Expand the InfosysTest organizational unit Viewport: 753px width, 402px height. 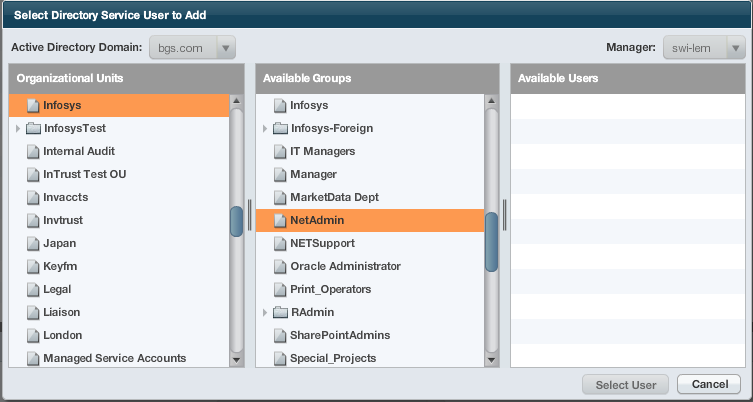[18, 129]
